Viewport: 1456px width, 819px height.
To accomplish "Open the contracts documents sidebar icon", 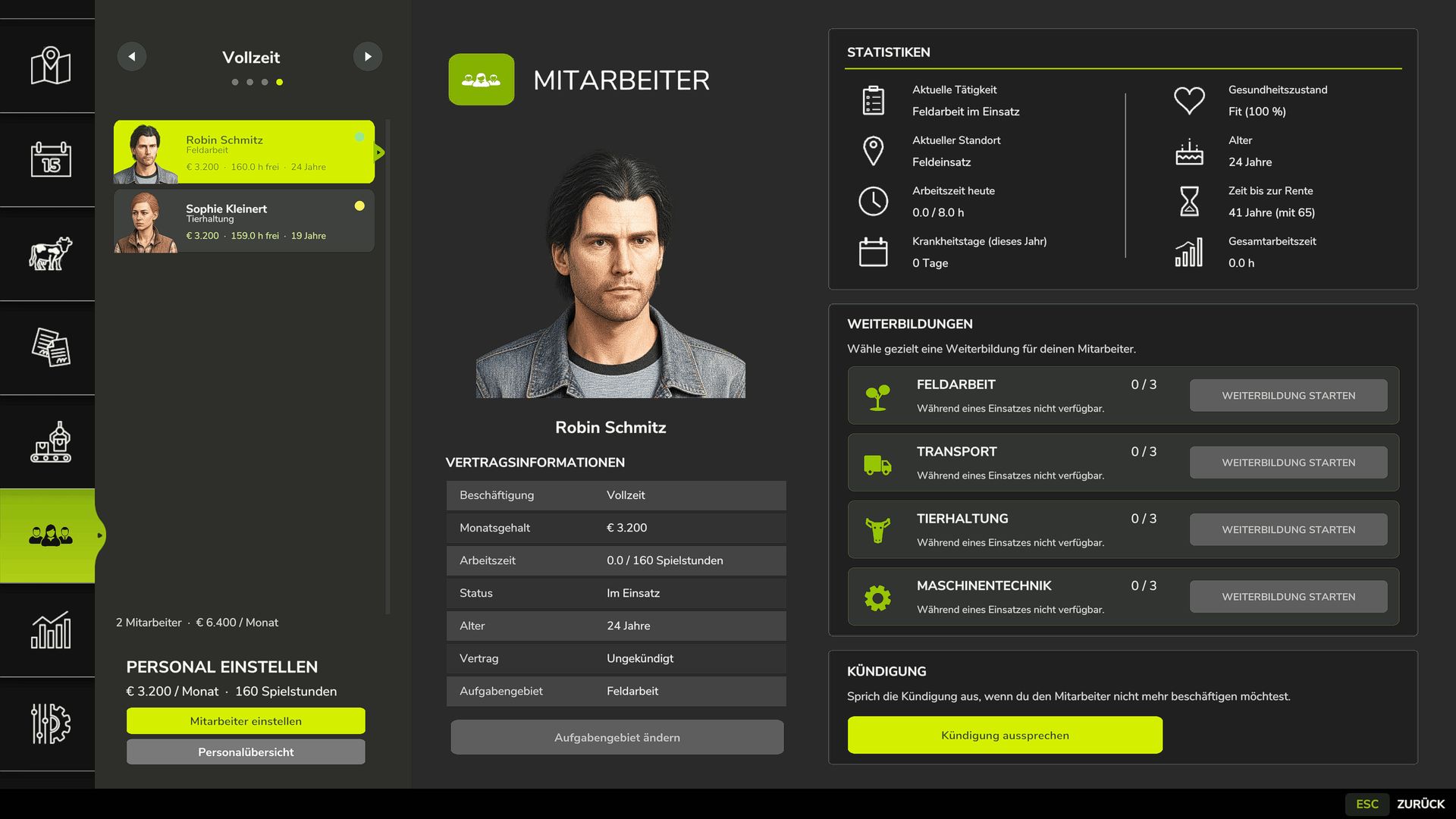I will click(50, 347).
